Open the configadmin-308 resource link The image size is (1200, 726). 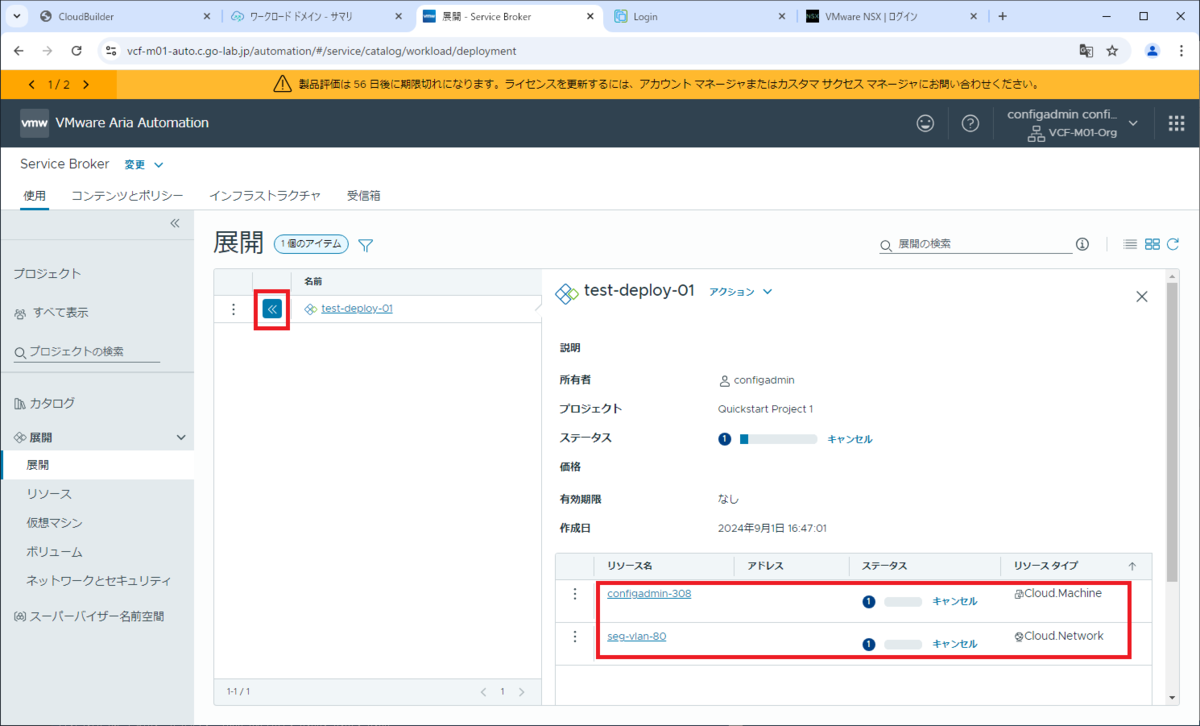[x=649, y=593]
